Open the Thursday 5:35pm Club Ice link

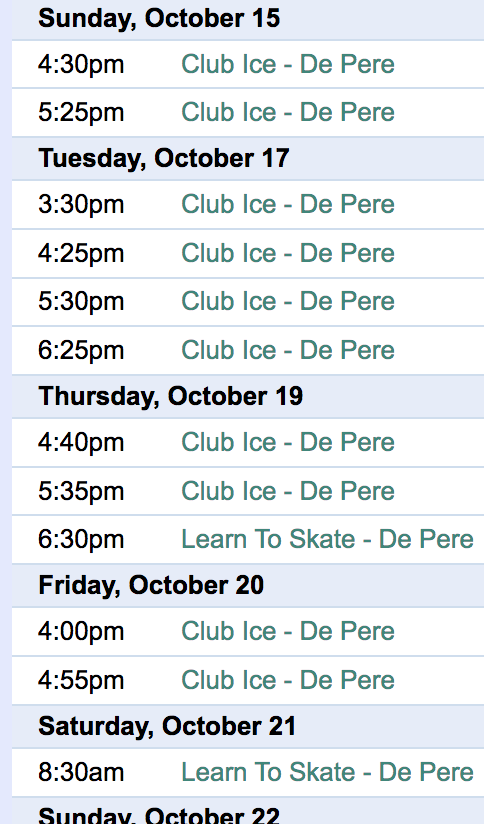click(287, 491)
